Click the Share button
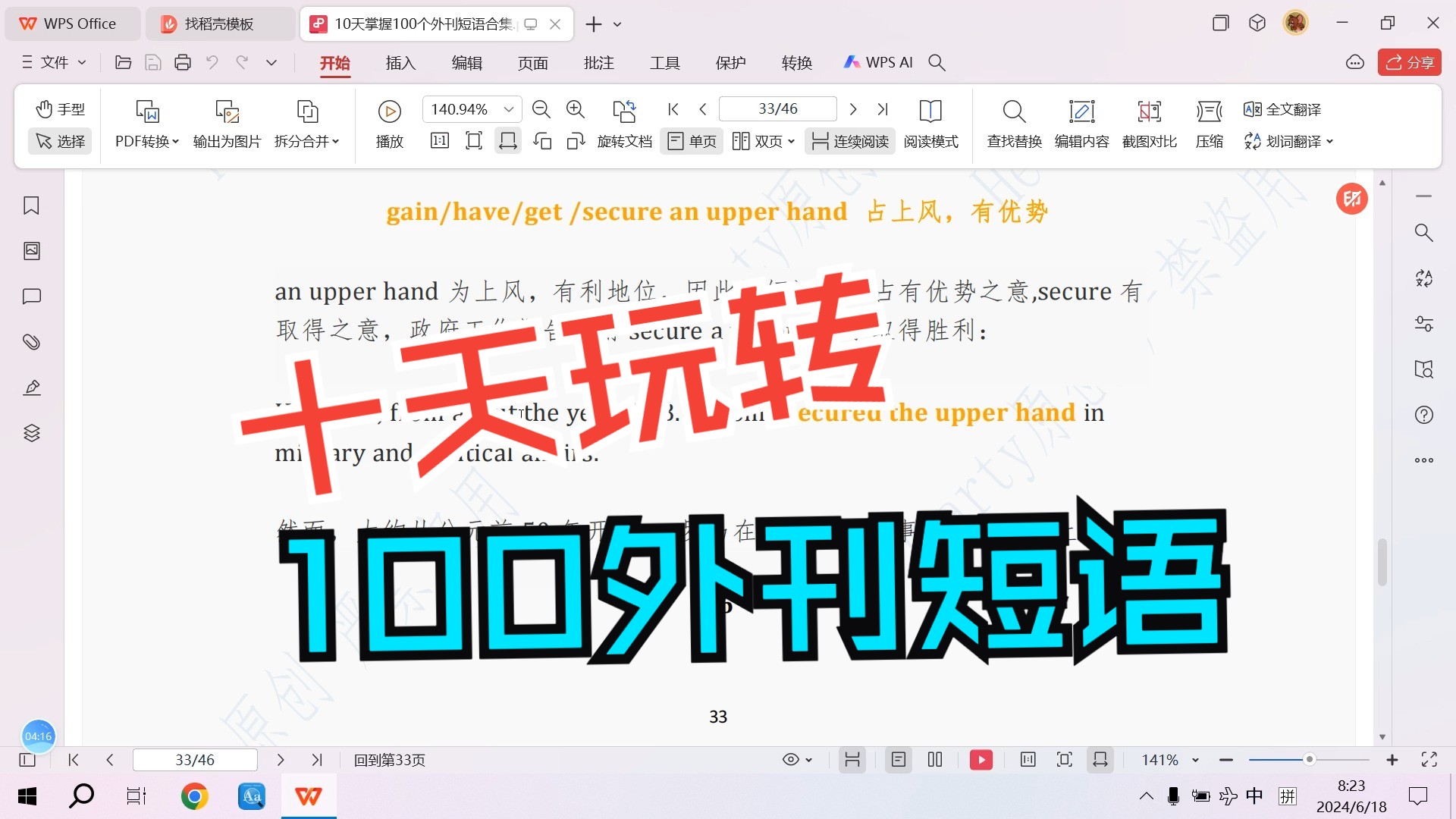The image size is (1456, 819). tap(1409, 62)
